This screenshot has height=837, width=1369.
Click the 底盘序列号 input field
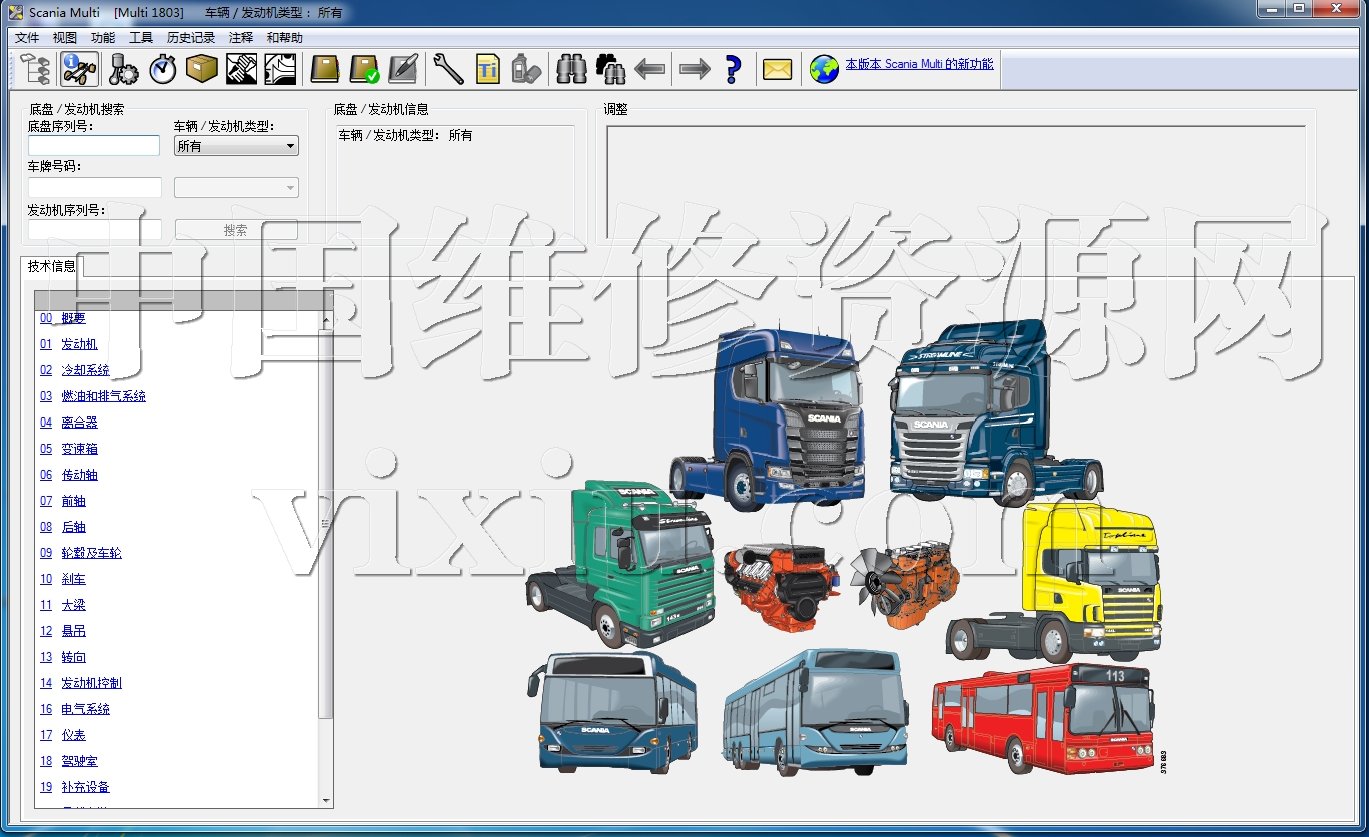coord(94,146)
